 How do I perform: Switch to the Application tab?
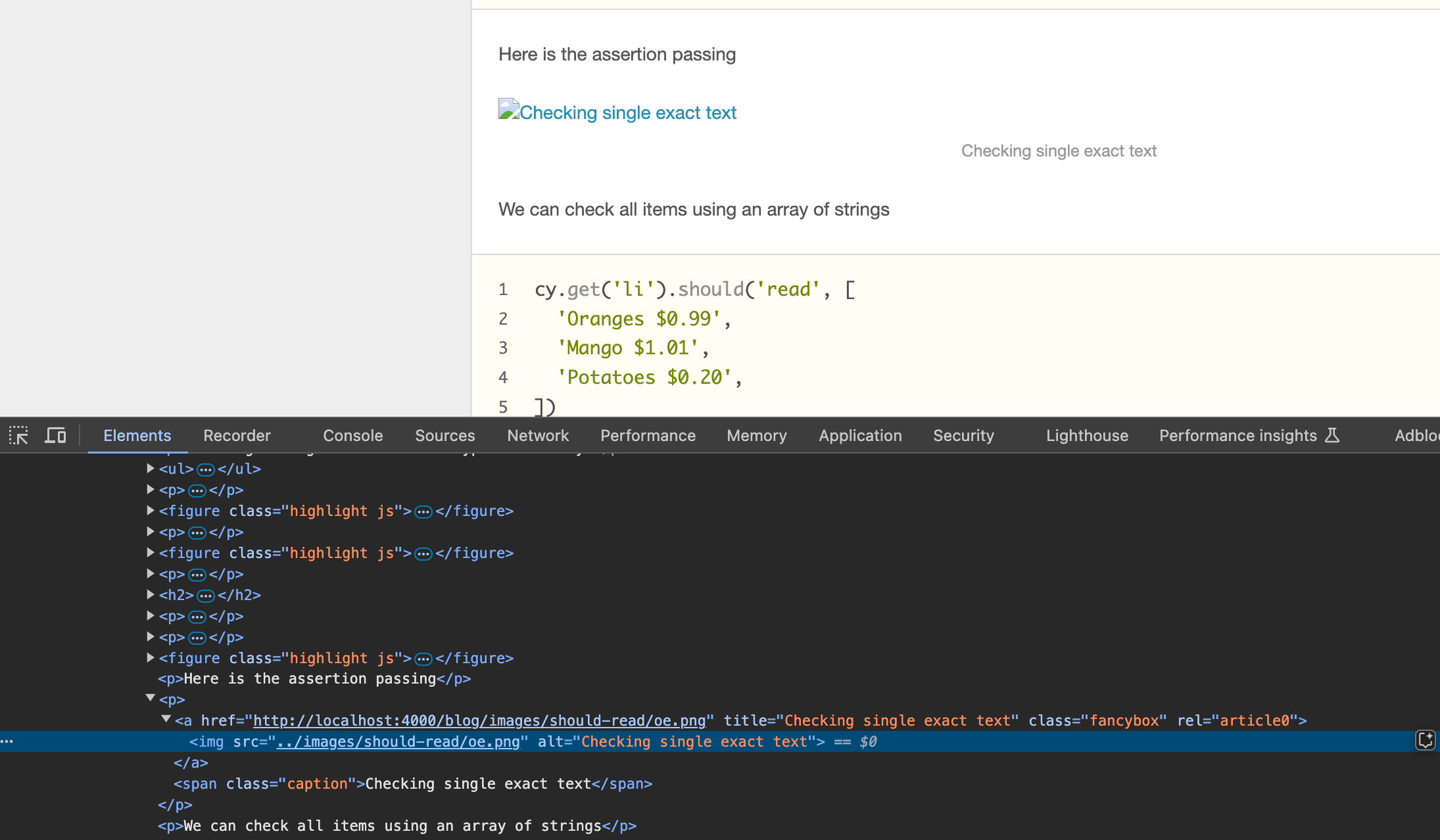click(860, 435)
